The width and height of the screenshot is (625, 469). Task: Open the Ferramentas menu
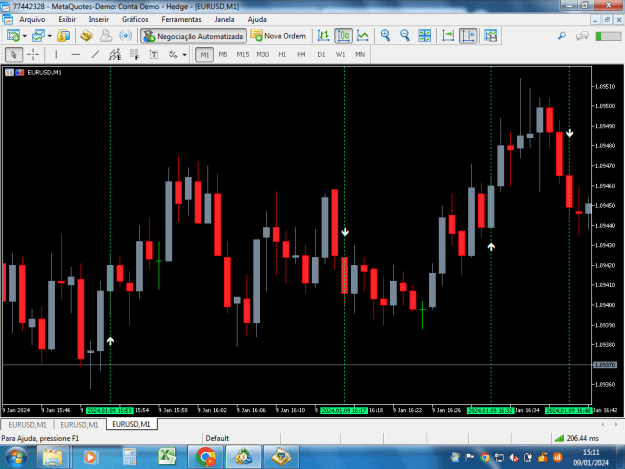[181, 20]
